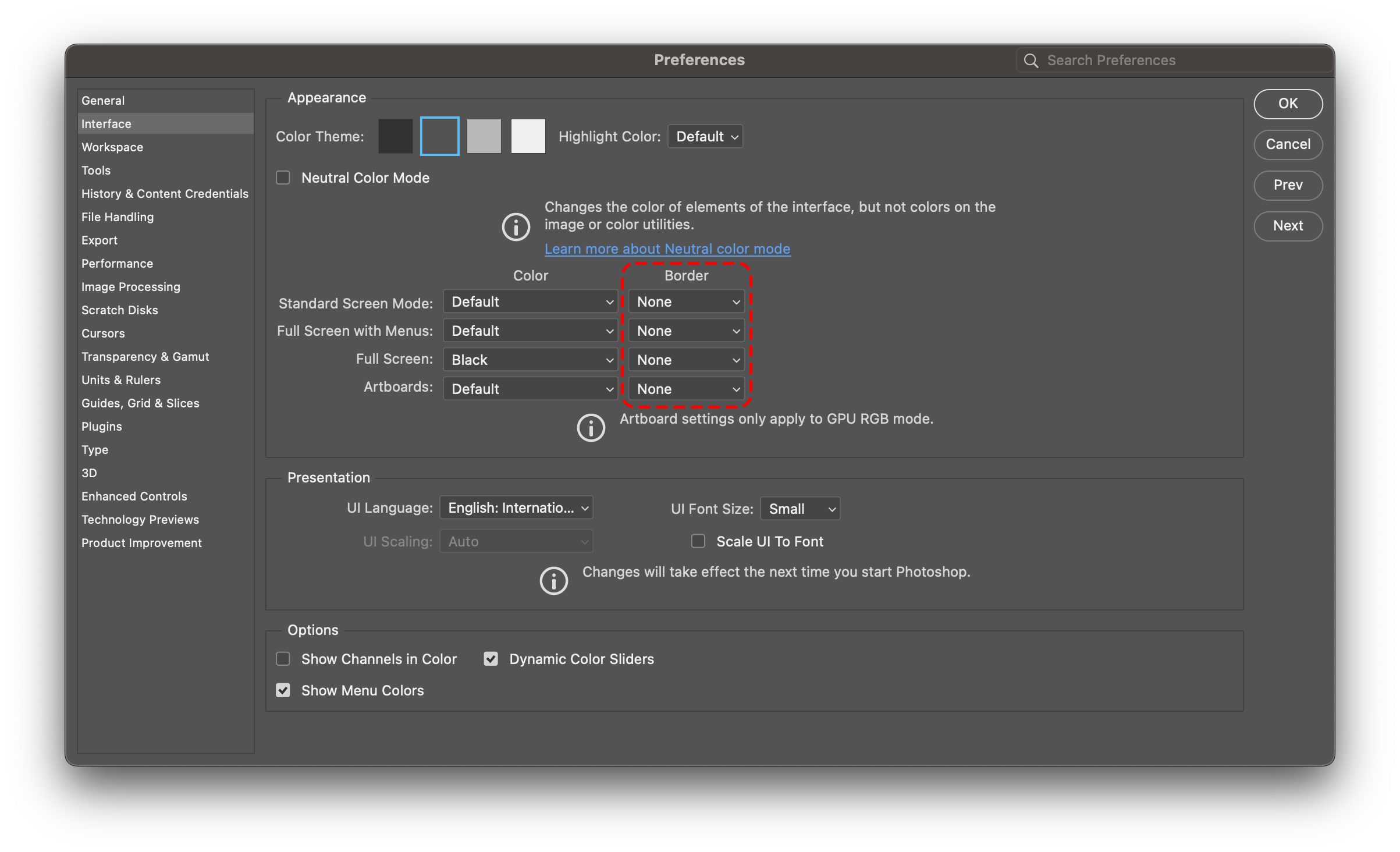The image size is (1400, 852).
Task: Pick the white Color Theme swatch
Action: [x=528, y=136]
